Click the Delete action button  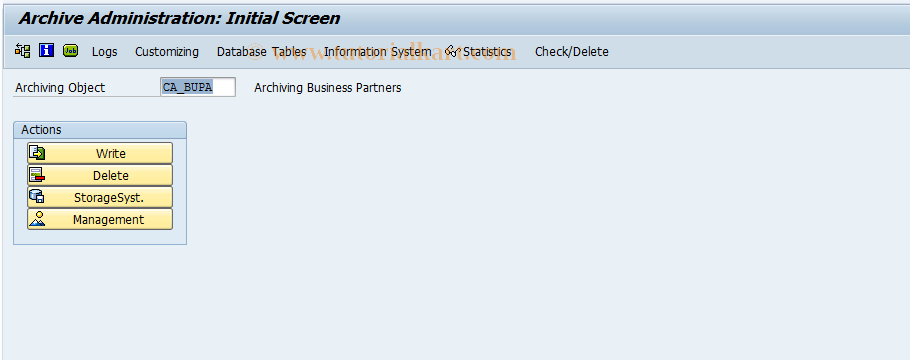click(x=100, y=175)
